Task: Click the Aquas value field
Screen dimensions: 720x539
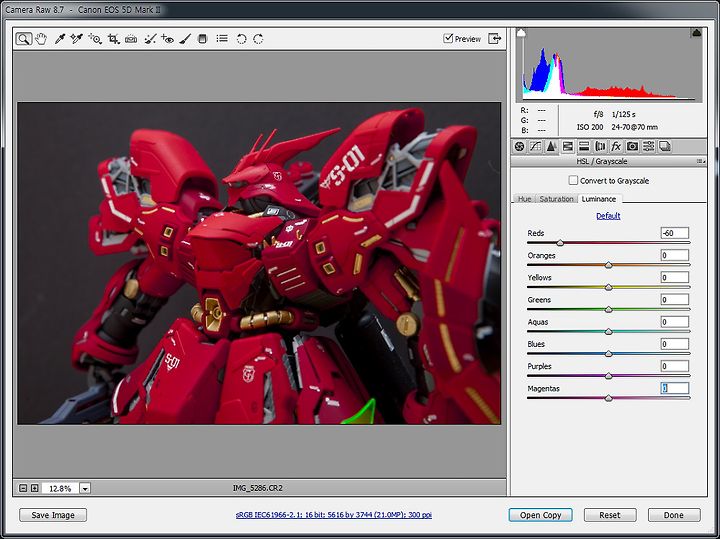Action: tap(675, 322)
